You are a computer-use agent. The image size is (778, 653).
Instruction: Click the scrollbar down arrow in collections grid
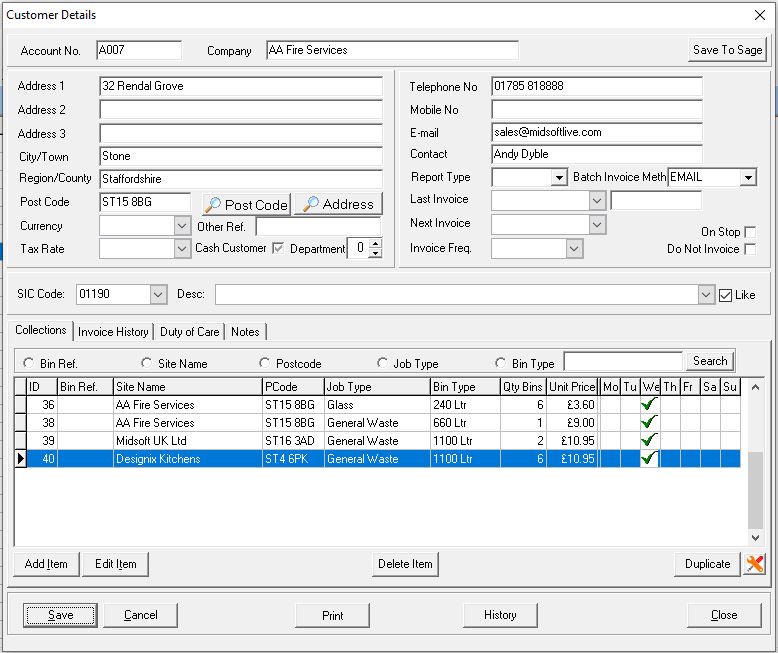(x=755, y=537)
